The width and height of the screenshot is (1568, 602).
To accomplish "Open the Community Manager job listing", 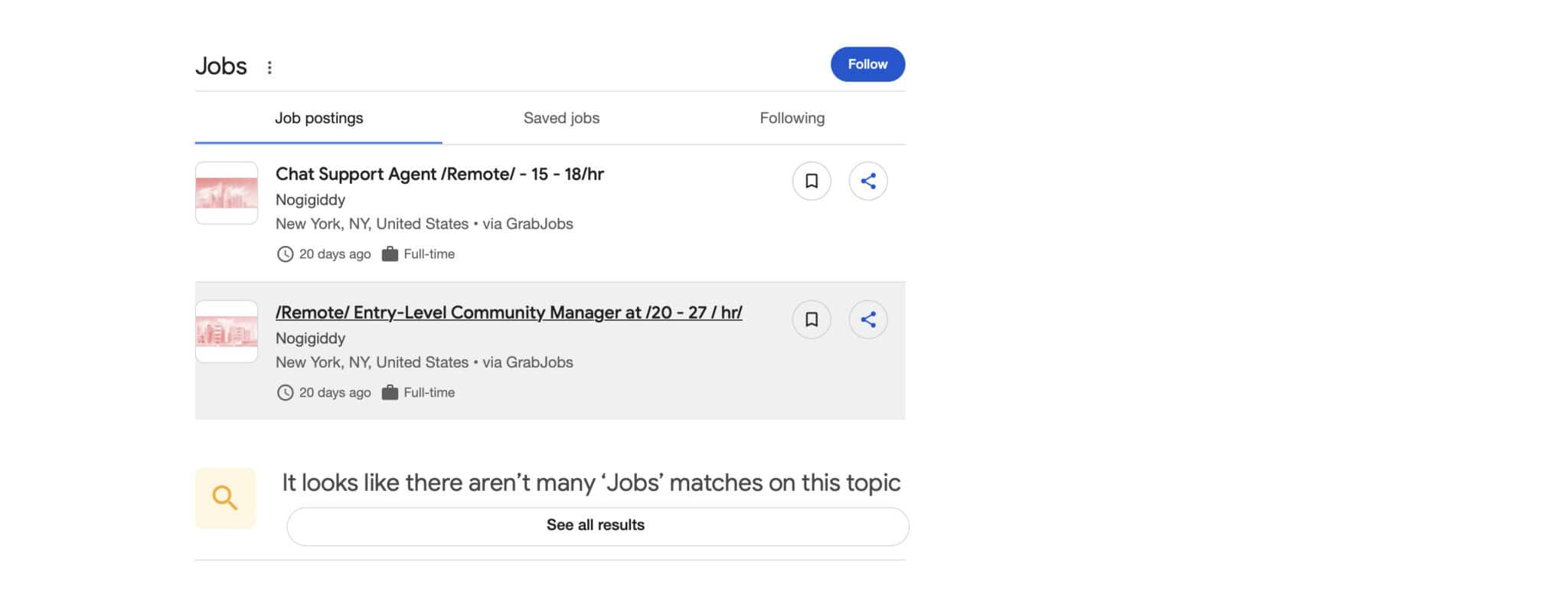I will 508,312.
